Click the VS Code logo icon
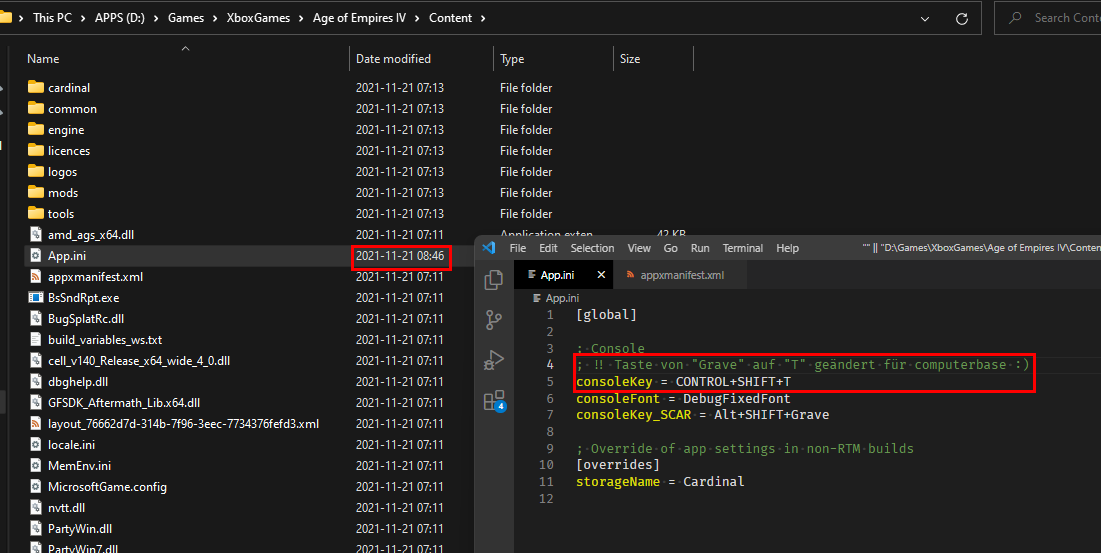 point(489,248)
